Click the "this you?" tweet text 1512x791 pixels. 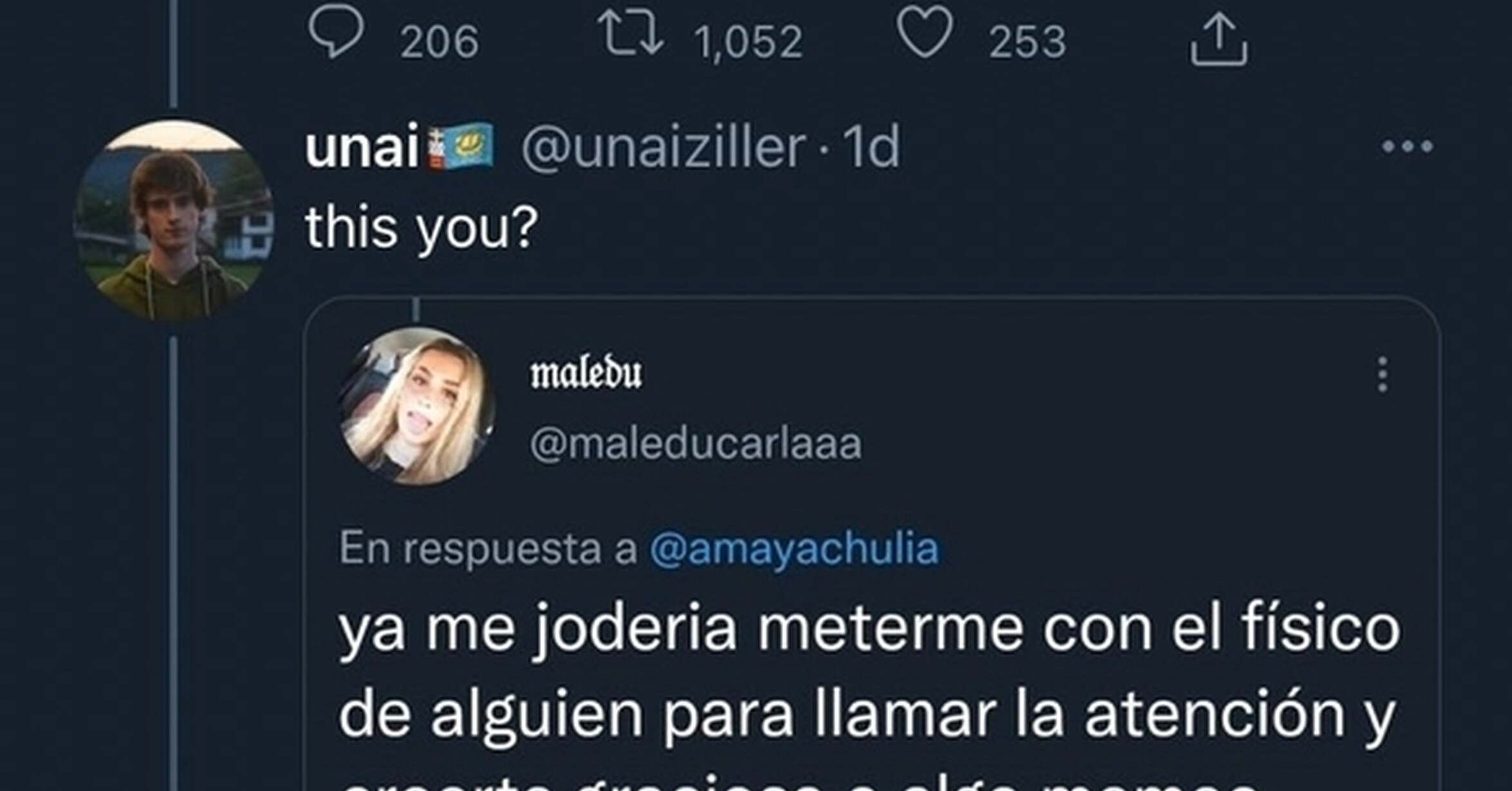421,228
